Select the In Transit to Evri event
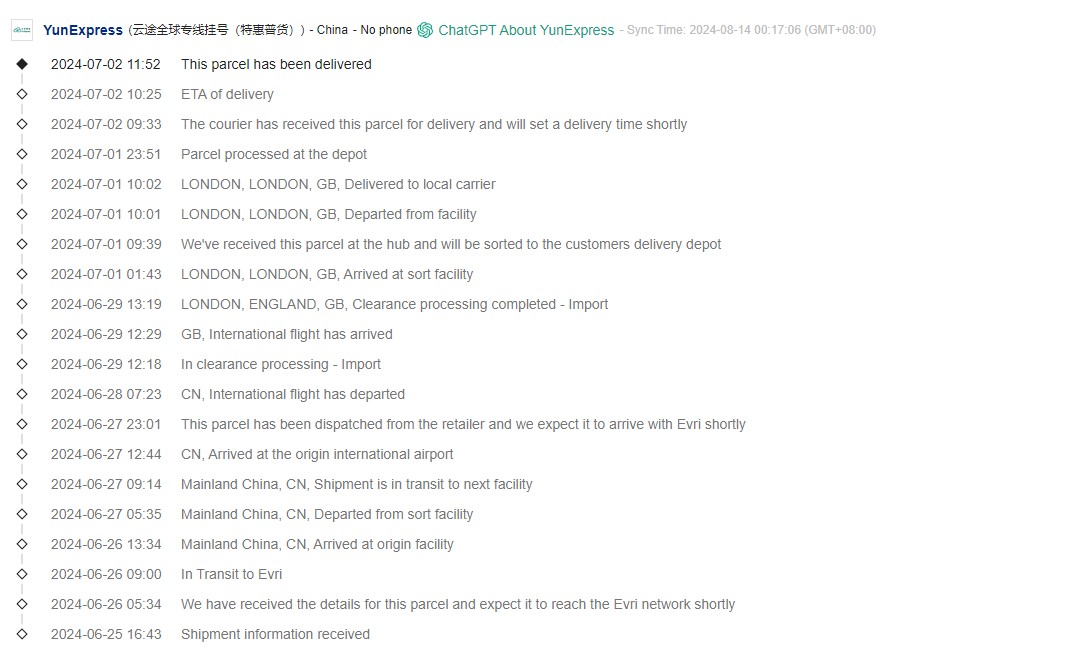The height and width of the screenshot is (650, 1086). tap(231, 574)
